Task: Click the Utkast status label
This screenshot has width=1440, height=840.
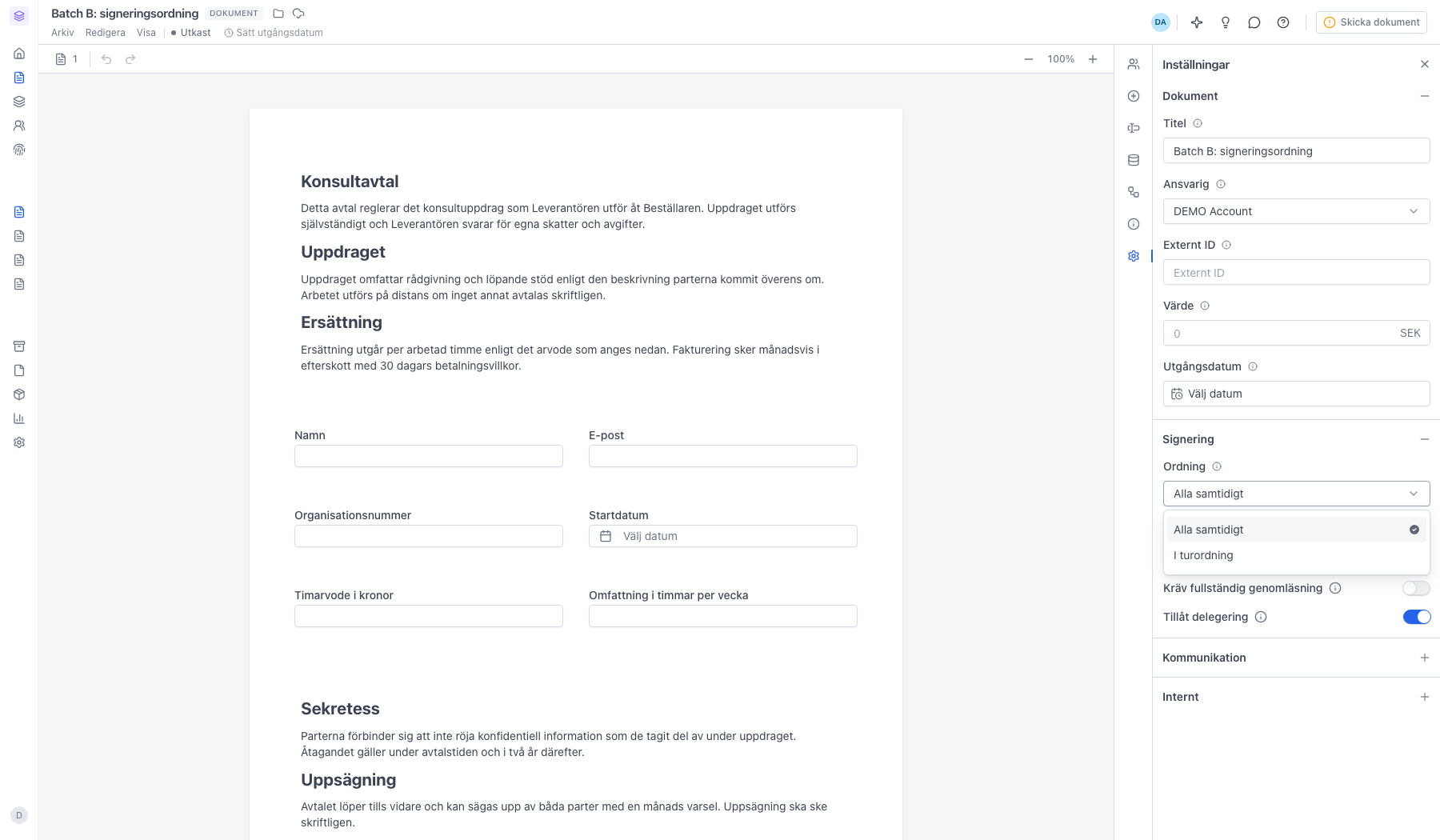Action: point(190,33)
